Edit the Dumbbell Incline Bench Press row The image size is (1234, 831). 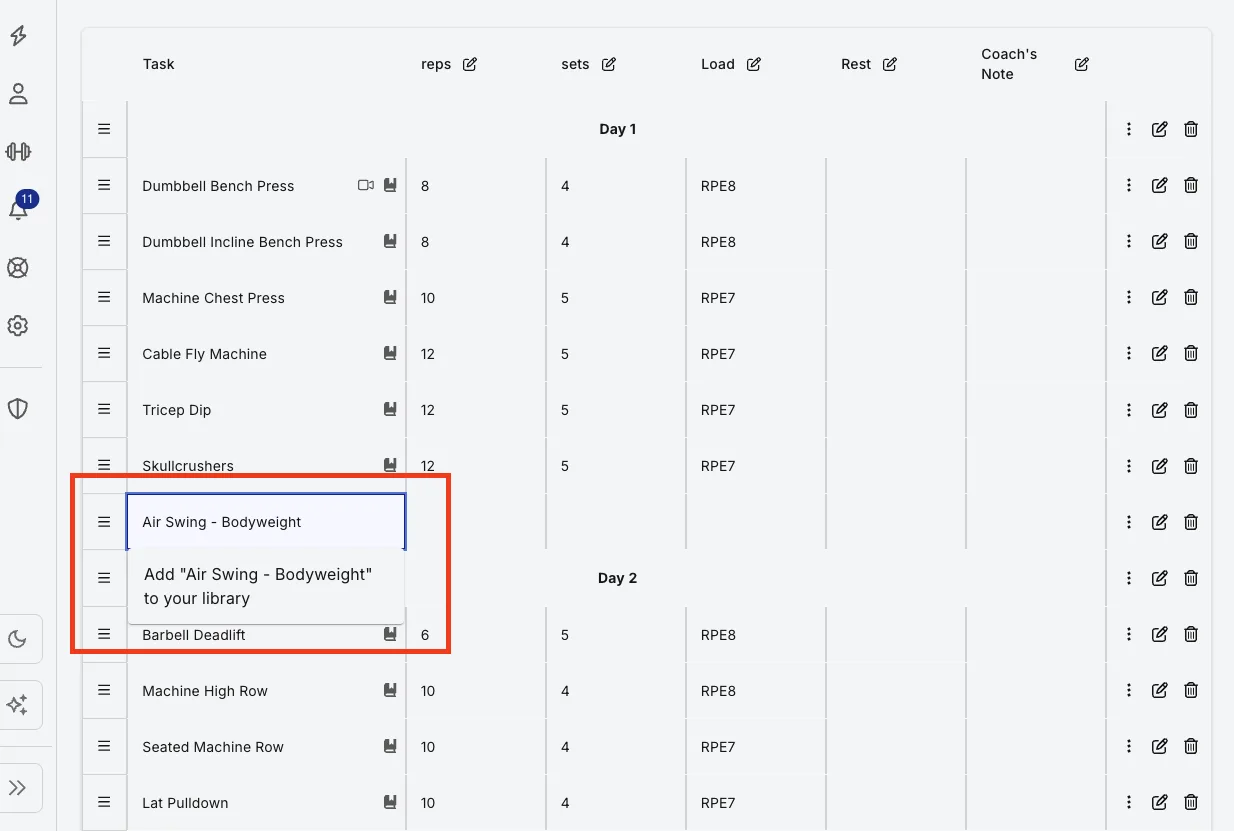click(1160, 241)
